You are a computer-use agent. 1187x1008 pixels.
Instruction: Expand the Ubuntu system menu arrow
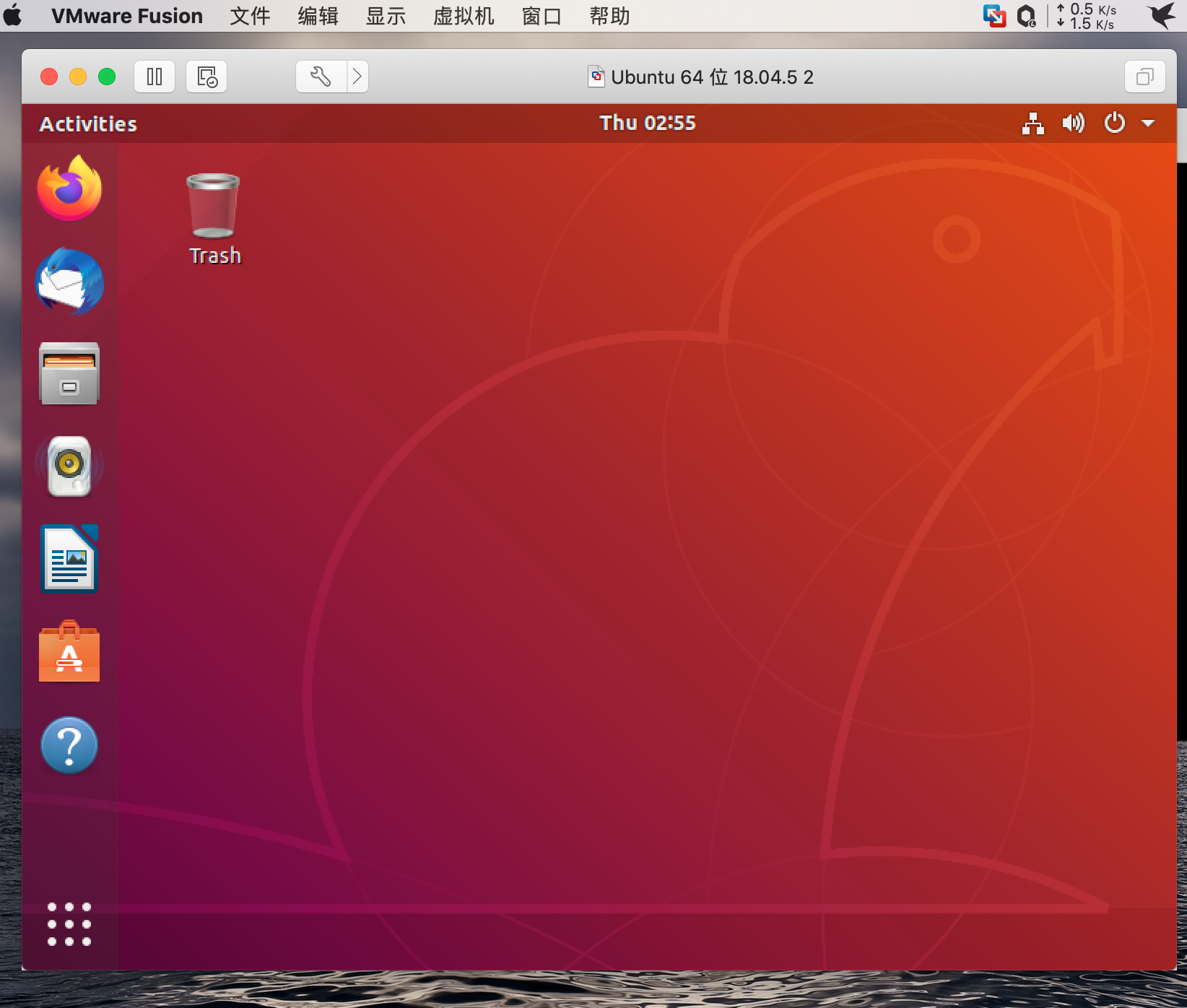click(x=1148, y=123)
